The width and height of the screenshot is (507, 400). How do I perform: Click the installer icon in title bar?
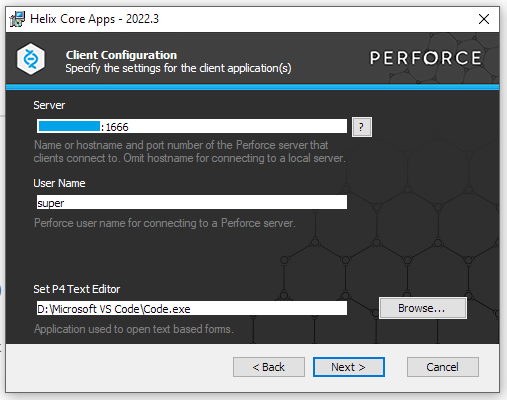click(17, 19)
